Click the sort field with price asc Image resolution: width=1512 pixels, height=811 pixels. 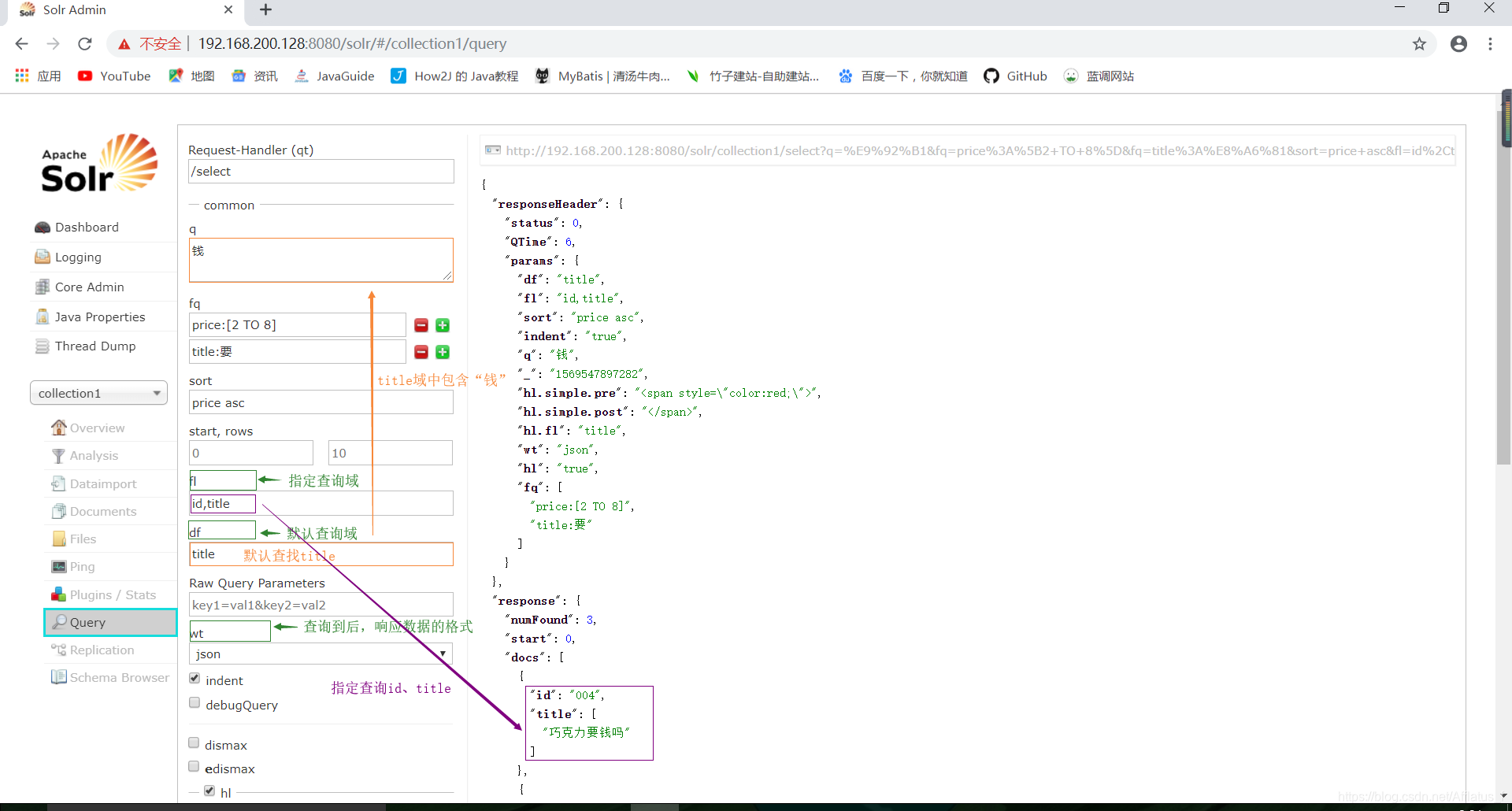click(321, 402)
